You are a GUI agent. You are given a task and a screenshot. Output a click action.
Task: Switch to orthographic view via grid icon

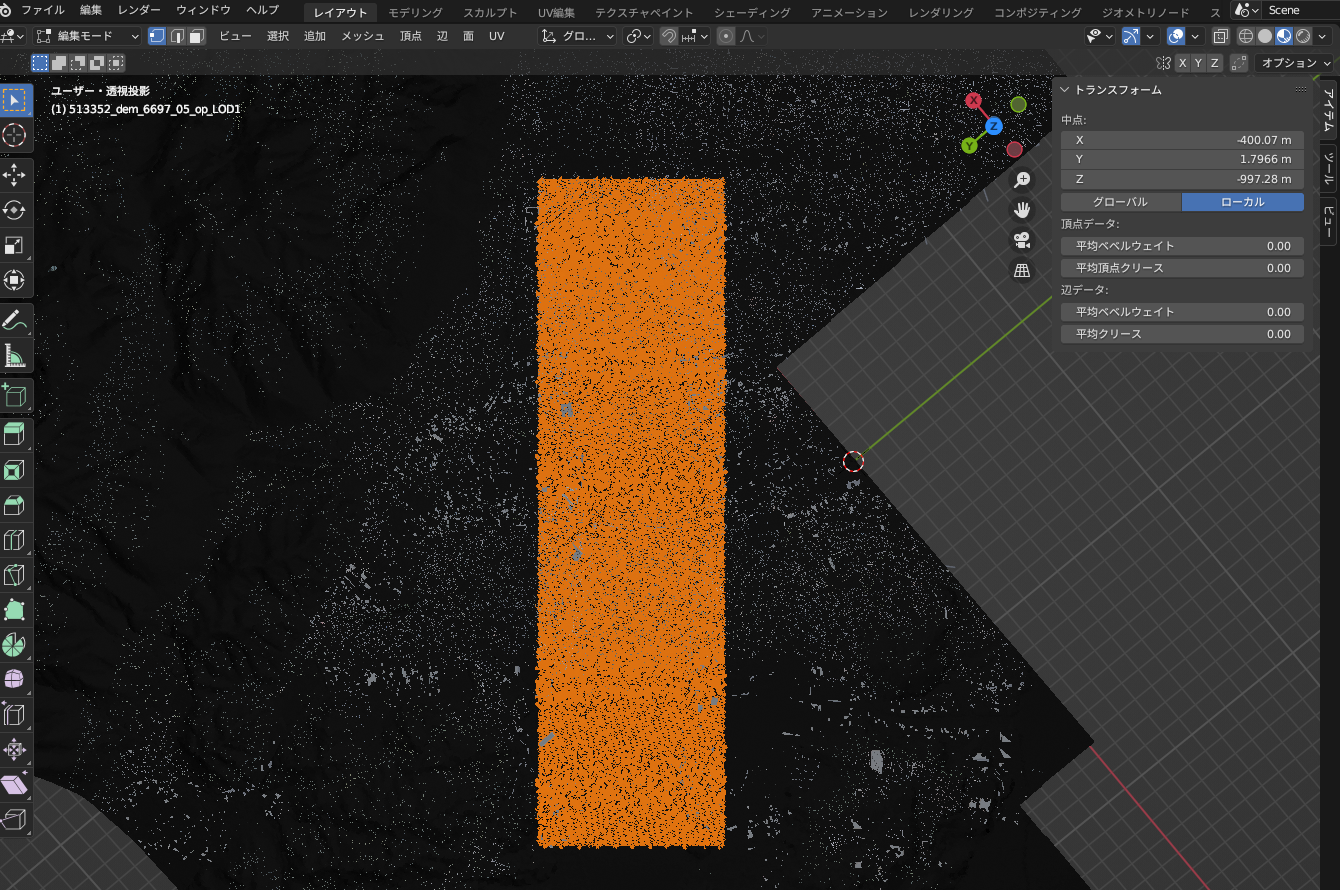tap(1022, 271)
